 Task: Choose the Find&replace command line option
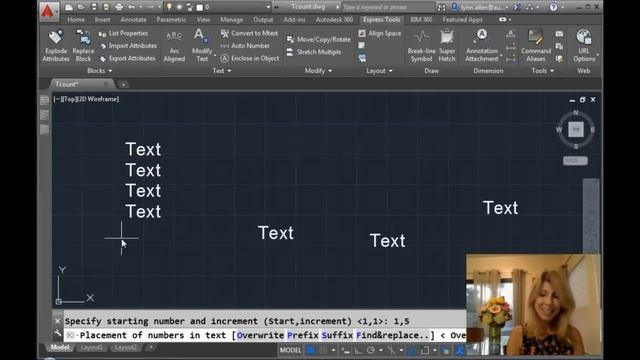pos(393,336)
